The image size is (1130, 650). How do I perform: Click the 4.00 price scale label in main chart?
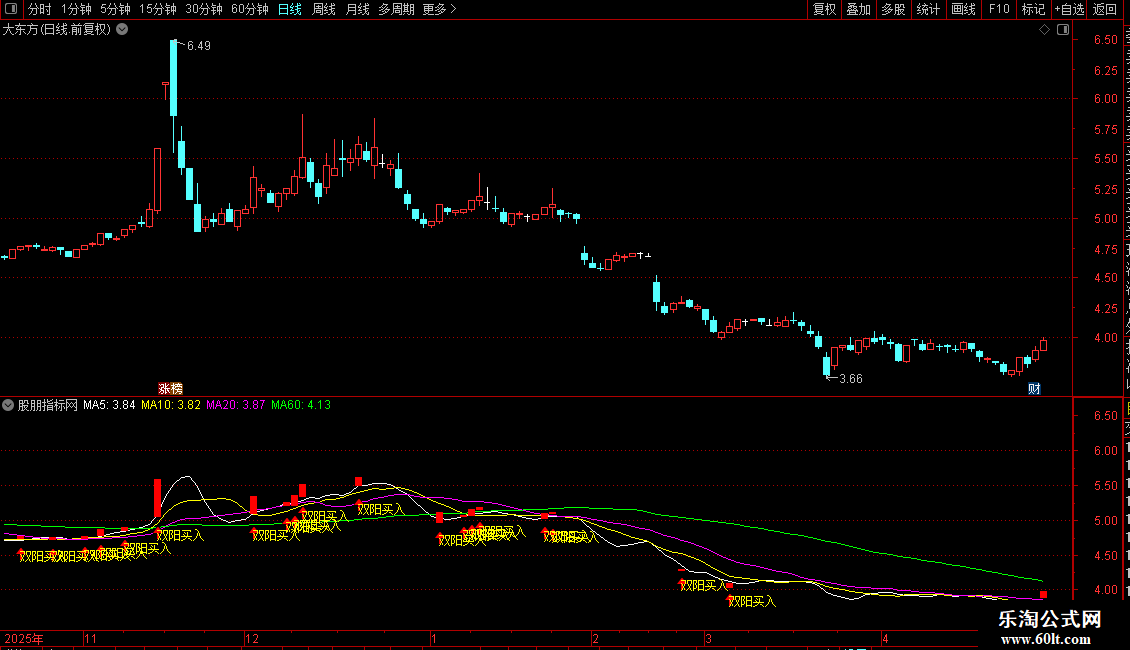[x=1105, y=337]
